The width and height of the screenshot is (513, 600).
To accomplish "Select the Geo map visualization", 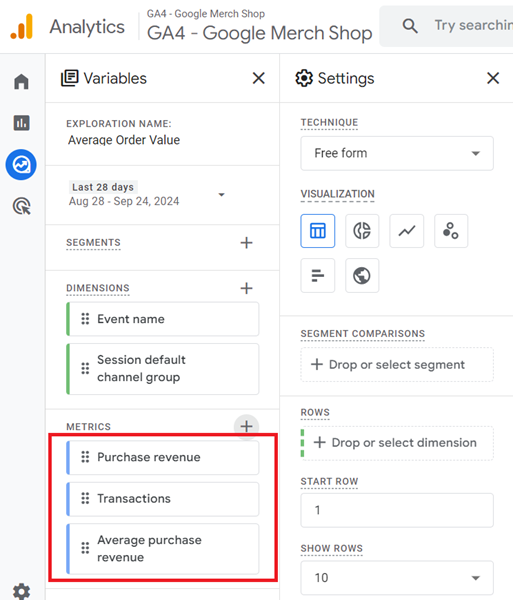I will tap(362, 276).
